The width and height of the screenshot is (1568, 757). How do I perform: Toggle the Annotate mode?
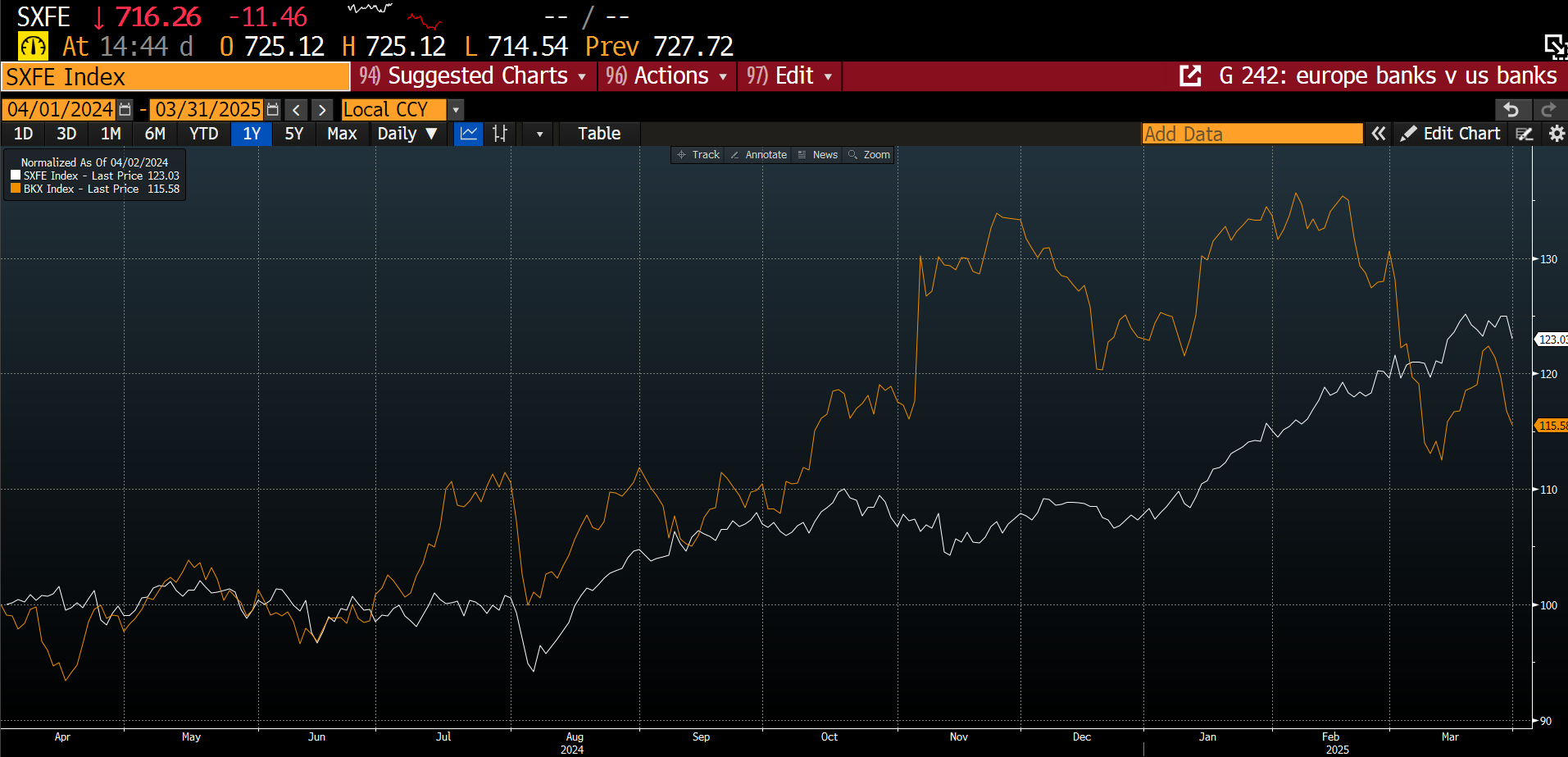click(x=758, y=155)
